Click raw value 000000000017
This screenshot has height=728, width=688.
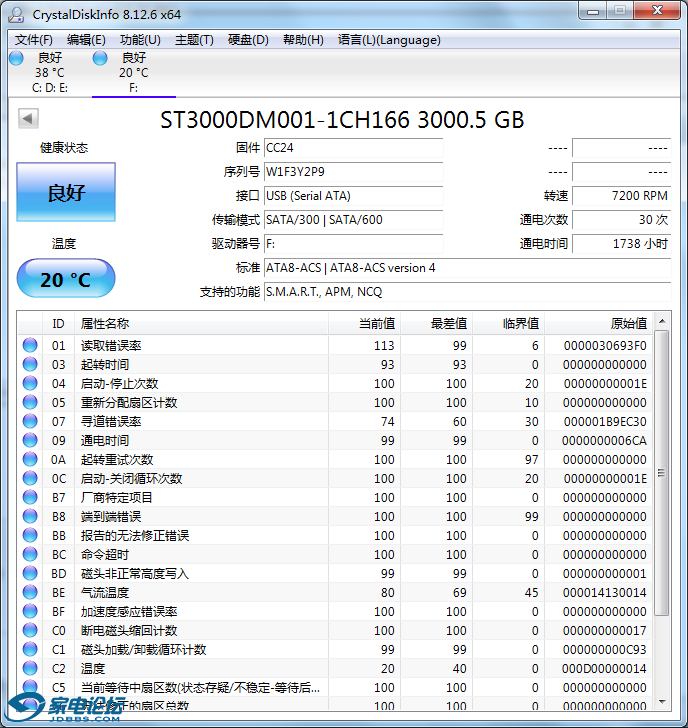tap(604, 631)
